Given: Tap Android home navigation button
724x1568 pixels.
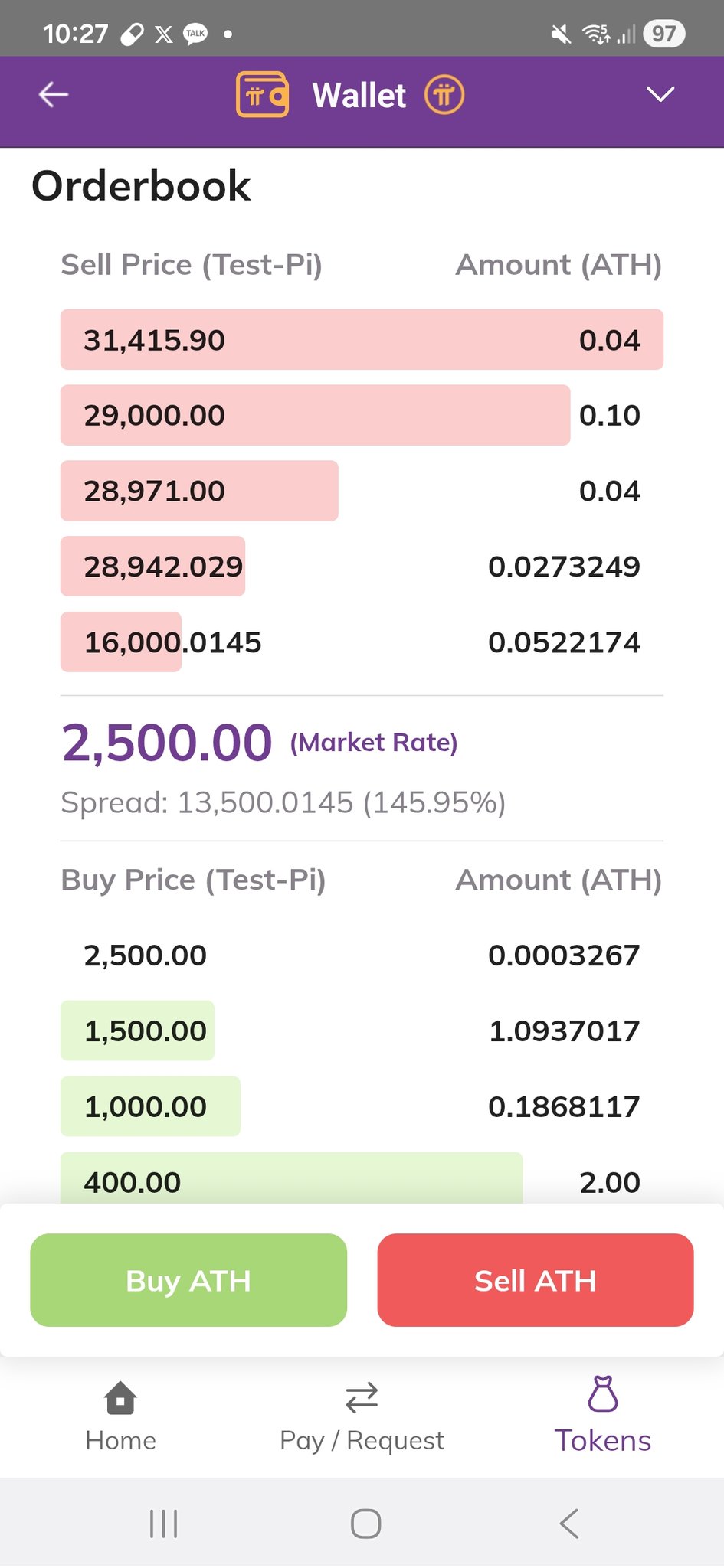Looking at the screenshot, I should pyautogui.click(x=365, y=1523).
